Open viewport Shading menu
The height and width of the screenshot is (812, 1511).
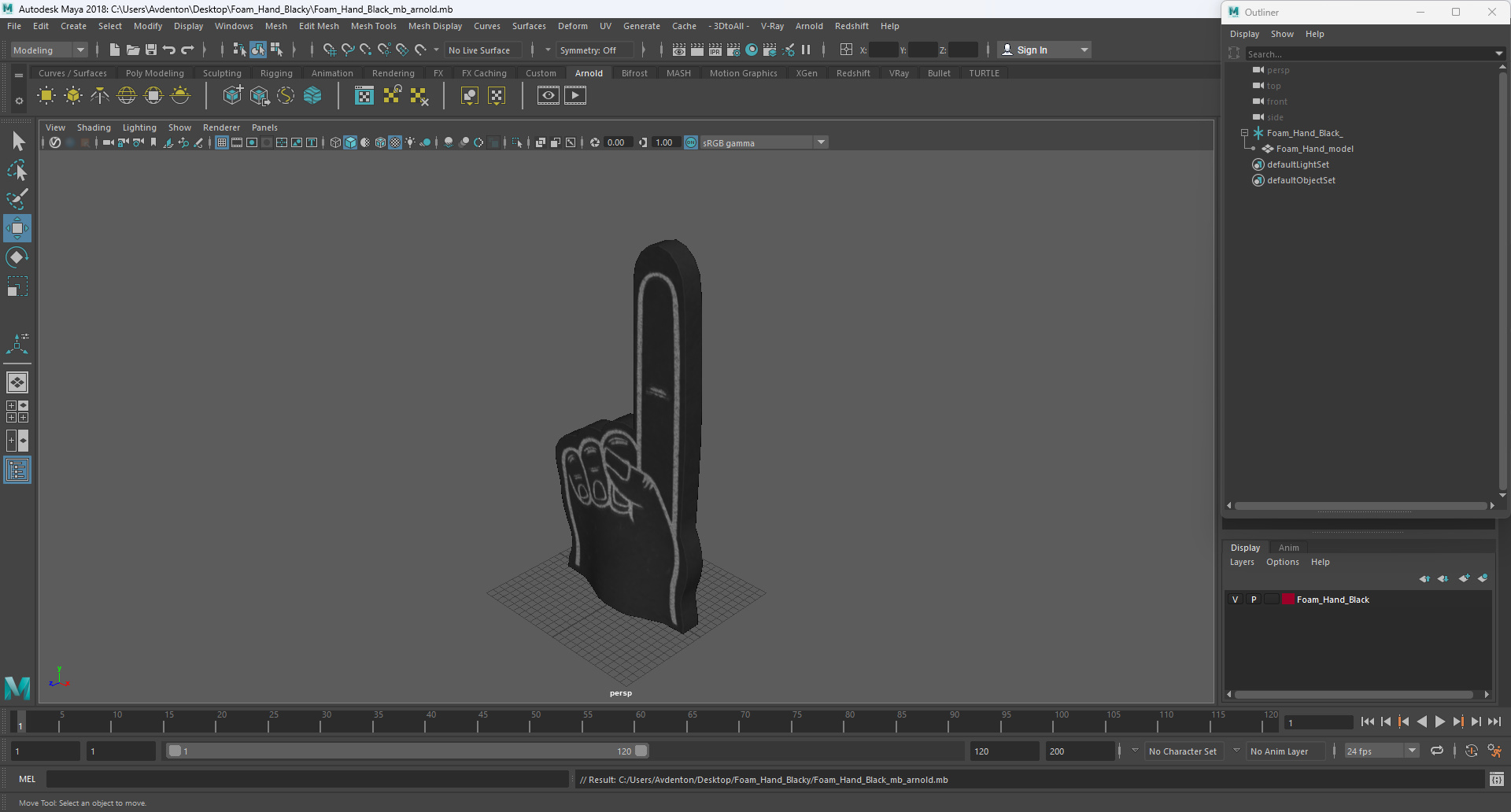coord(94,127)
